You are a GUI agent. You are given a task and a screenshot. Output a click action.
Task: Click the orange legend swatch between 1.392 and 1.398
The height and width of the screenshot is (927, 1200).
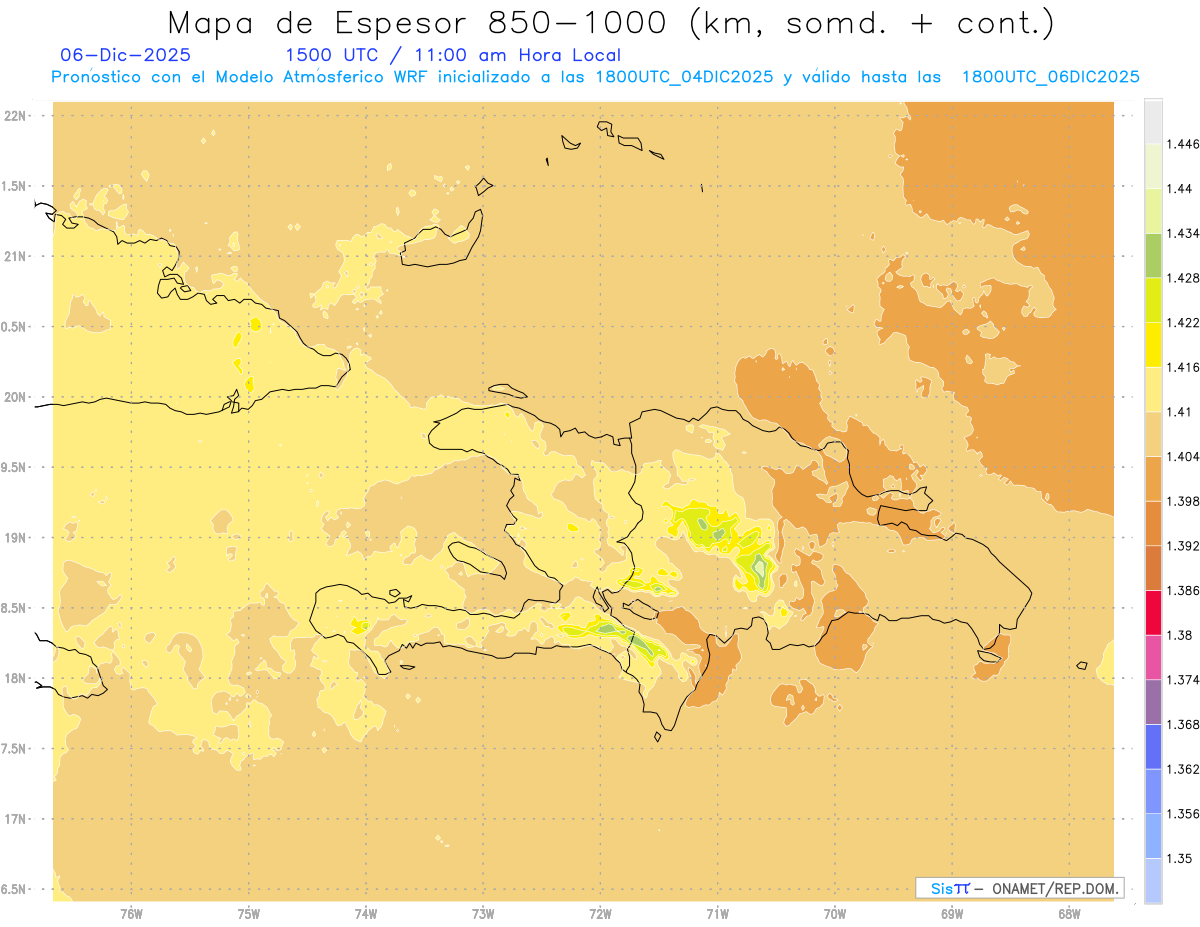[x=1153, y=524]
